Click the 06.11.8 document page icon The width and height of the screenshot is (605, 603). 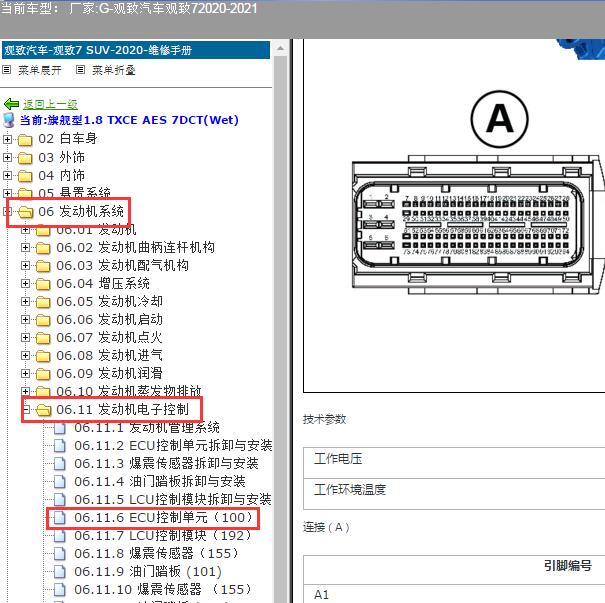point(60,554)
